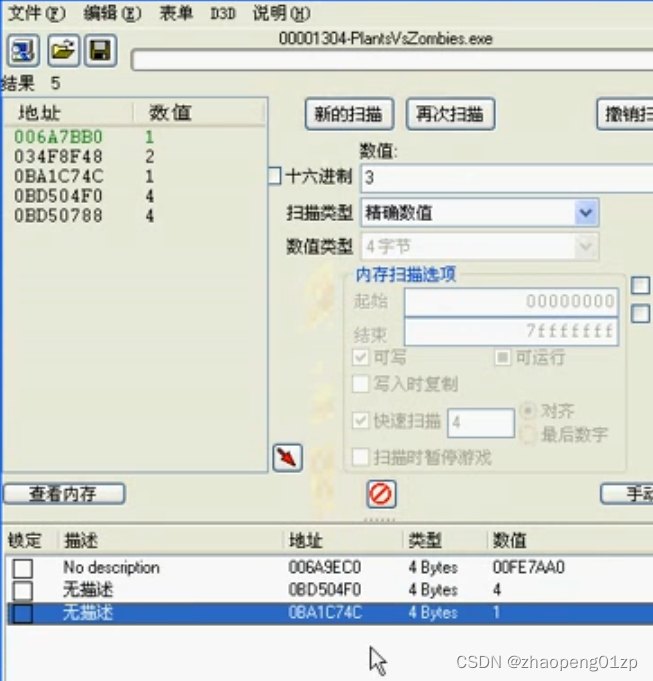Viewport: 653px width, 681px height.
Task: Click the No description entry
Action: [x=111, y=568]
